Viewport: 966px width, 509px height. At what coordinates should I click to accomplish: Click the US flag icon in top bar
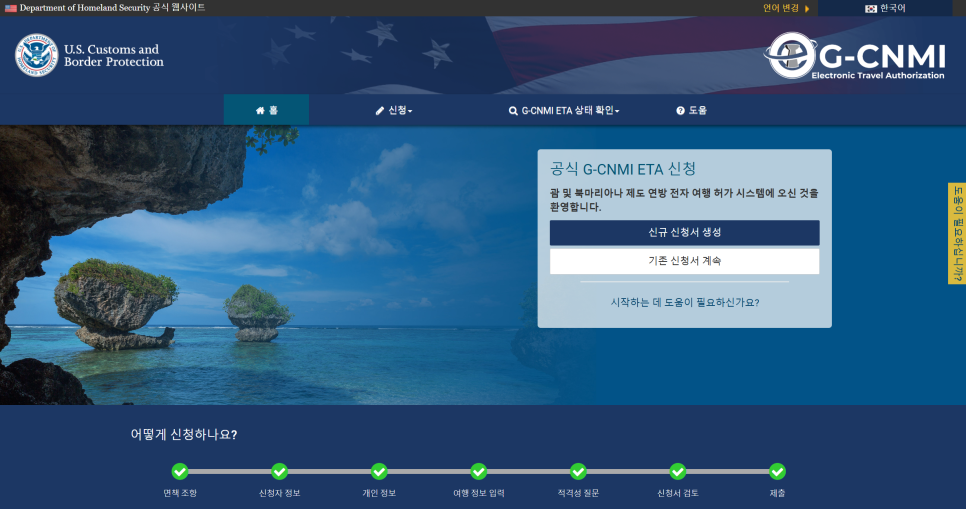(x=11, y=8)
